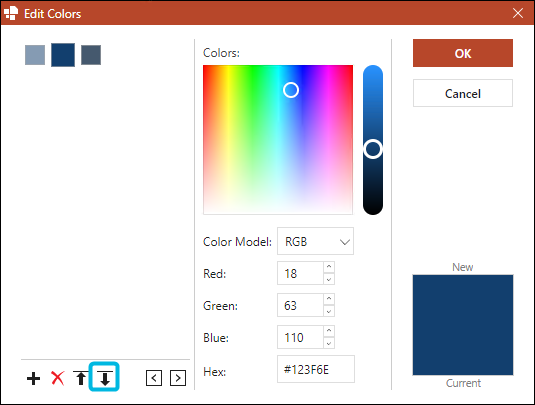Select the light blue-gray color swatch
This screenshot has height=405, width=535.
(35, 55)
